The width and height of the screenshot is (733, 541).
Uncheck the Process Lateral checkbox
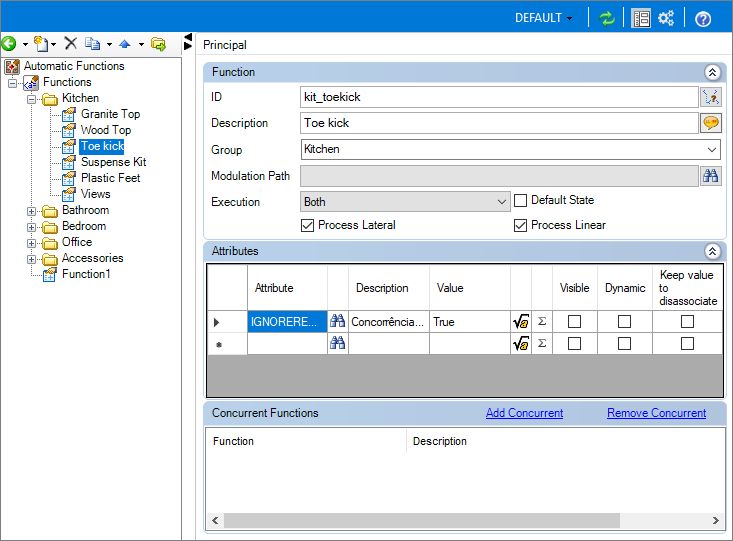point(307,225)
